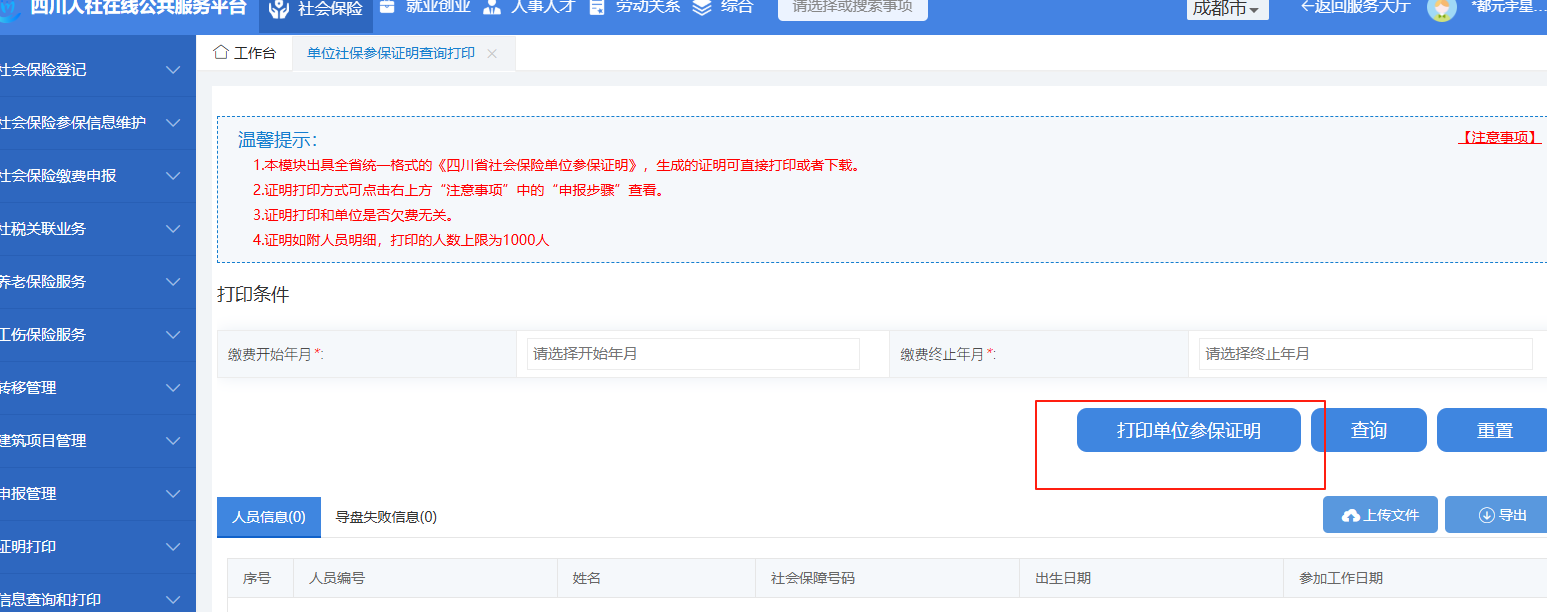Click the 缴费开始年月 start month input field
The image size is (1547, 612).
pos(692,353)
